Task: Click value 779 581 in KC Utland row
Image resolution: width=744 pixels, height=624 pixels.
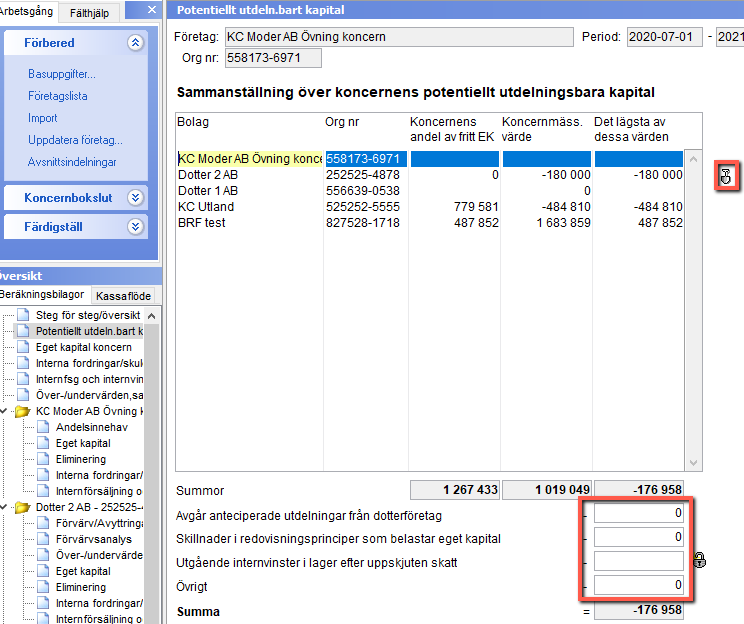Action: pos(476,207)
